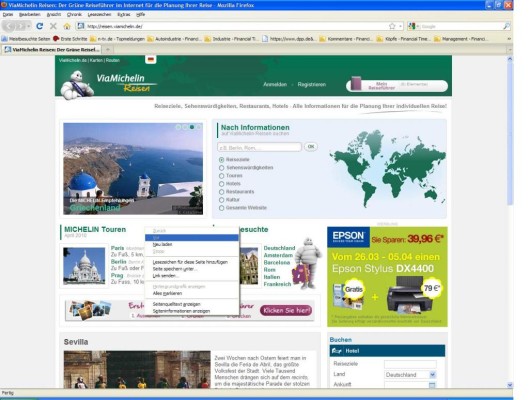Image resolution: width=529 pixels, height=400 pixels.
Task: Click the Hotel booking tab icon
Action: click(336, 351)
